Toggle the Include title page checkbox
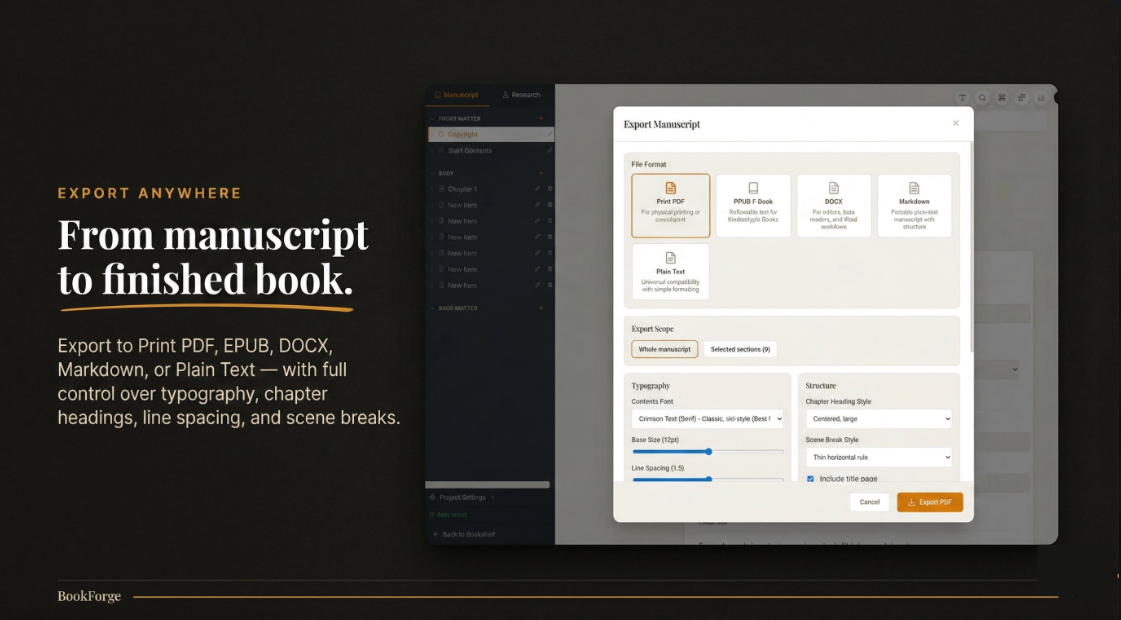The image size is (1121, 620). pyautogui.click(x=810, y=479)
